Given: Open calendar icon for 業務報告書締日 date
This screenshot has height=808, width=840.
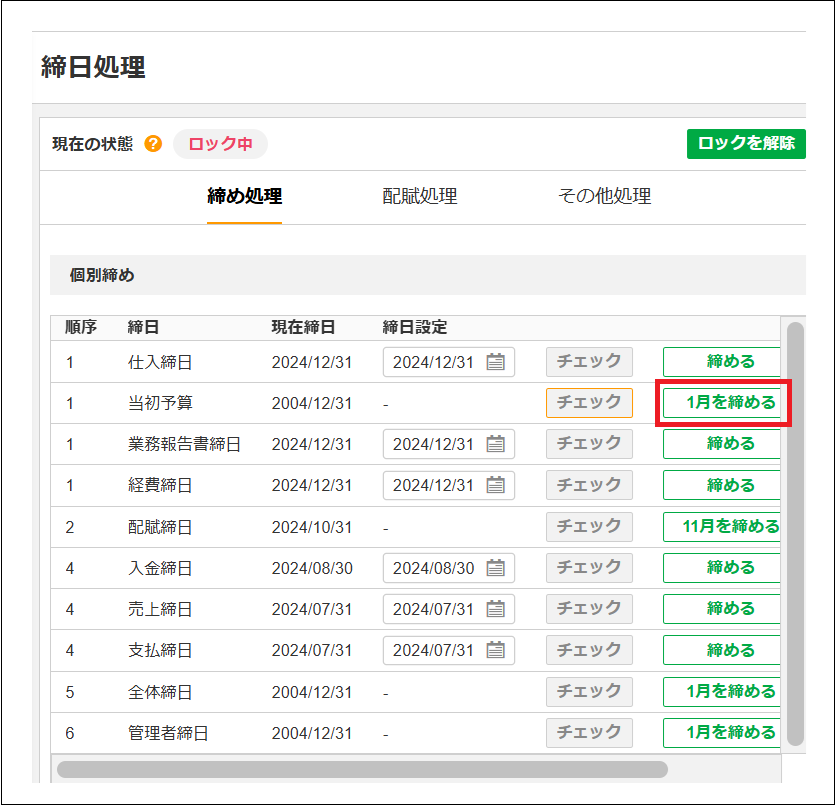Looking at the screenshot, I should coord(495,444).
